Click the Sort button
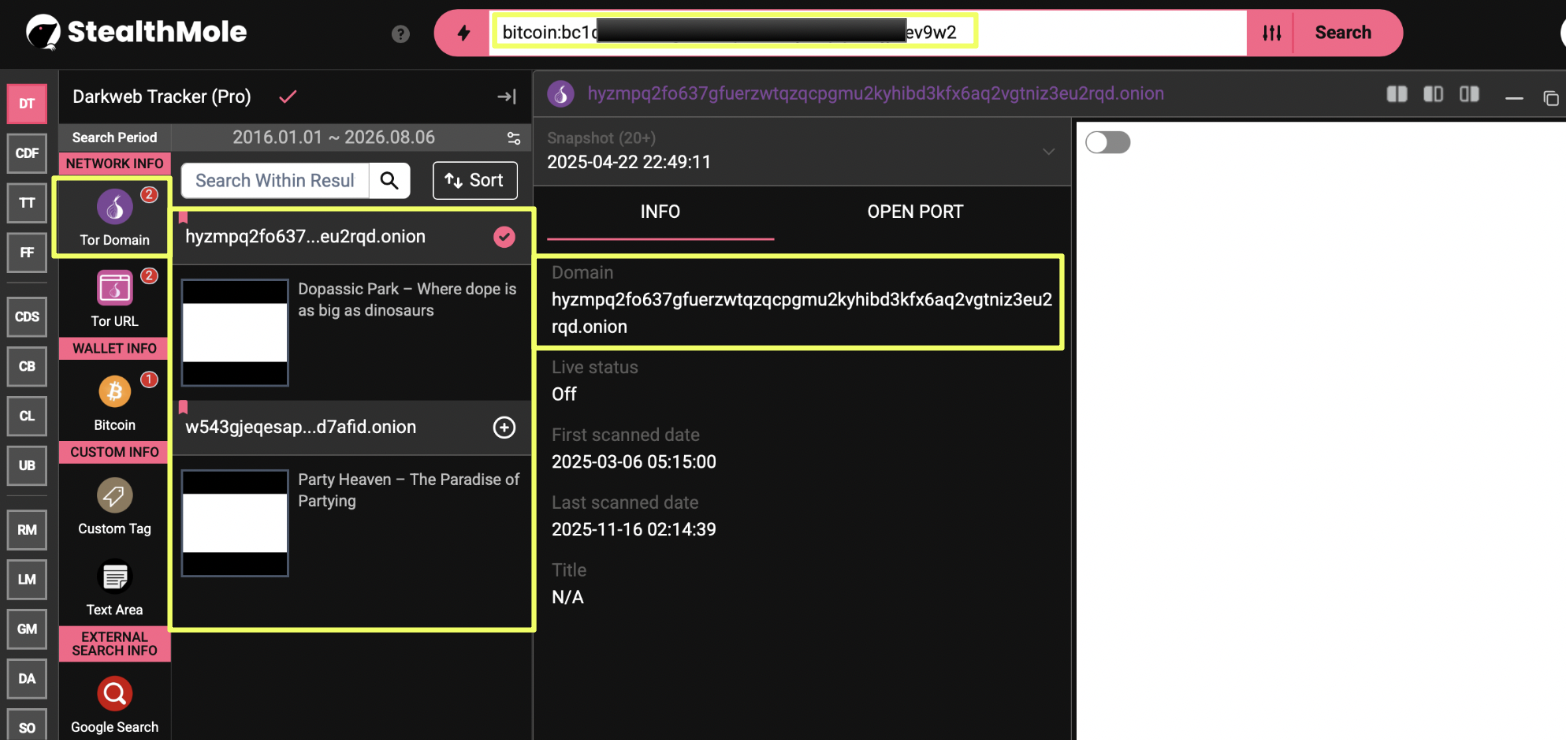 pos(475,180)
